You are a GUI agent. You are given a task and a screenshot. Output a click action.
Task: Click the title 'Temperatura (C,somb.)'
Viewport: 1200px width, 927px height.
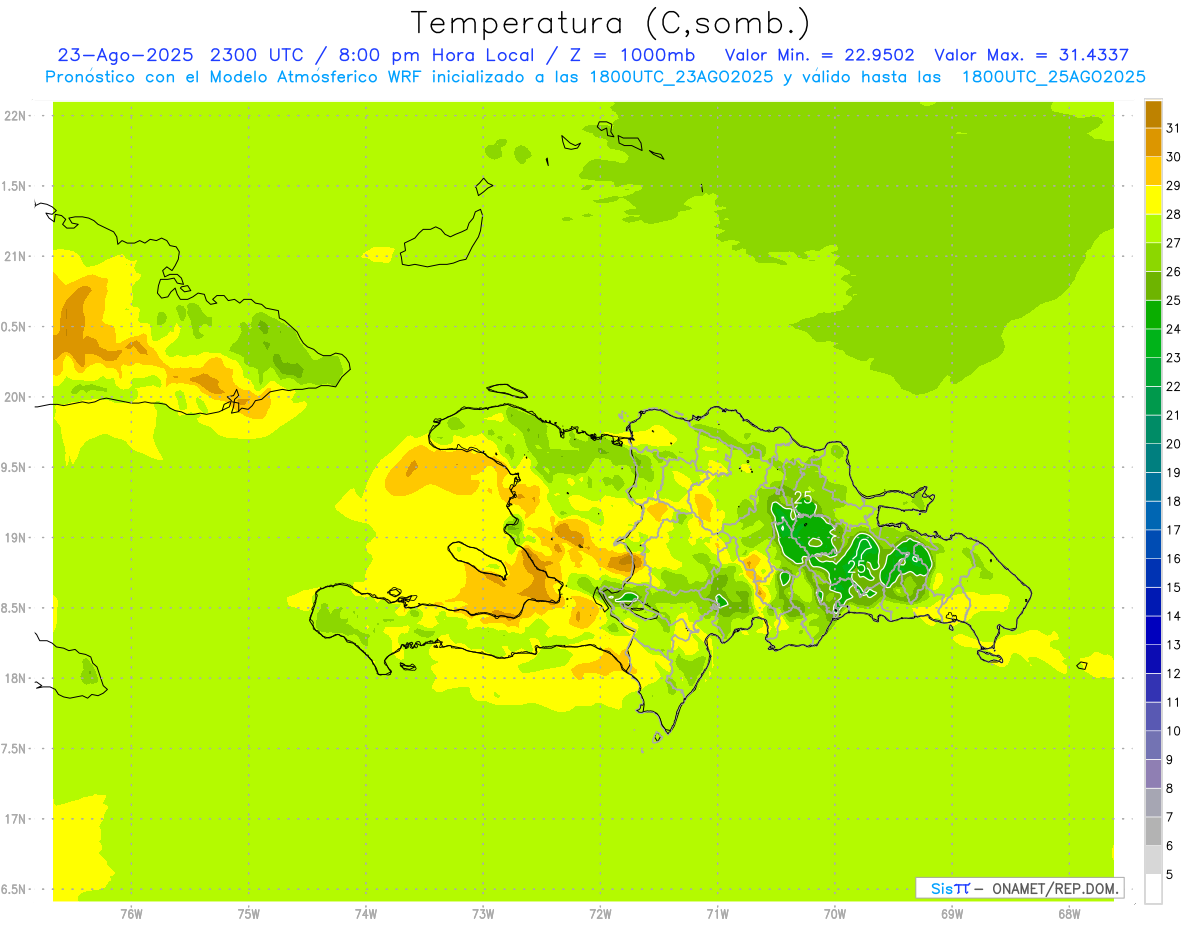pos(610,23)
